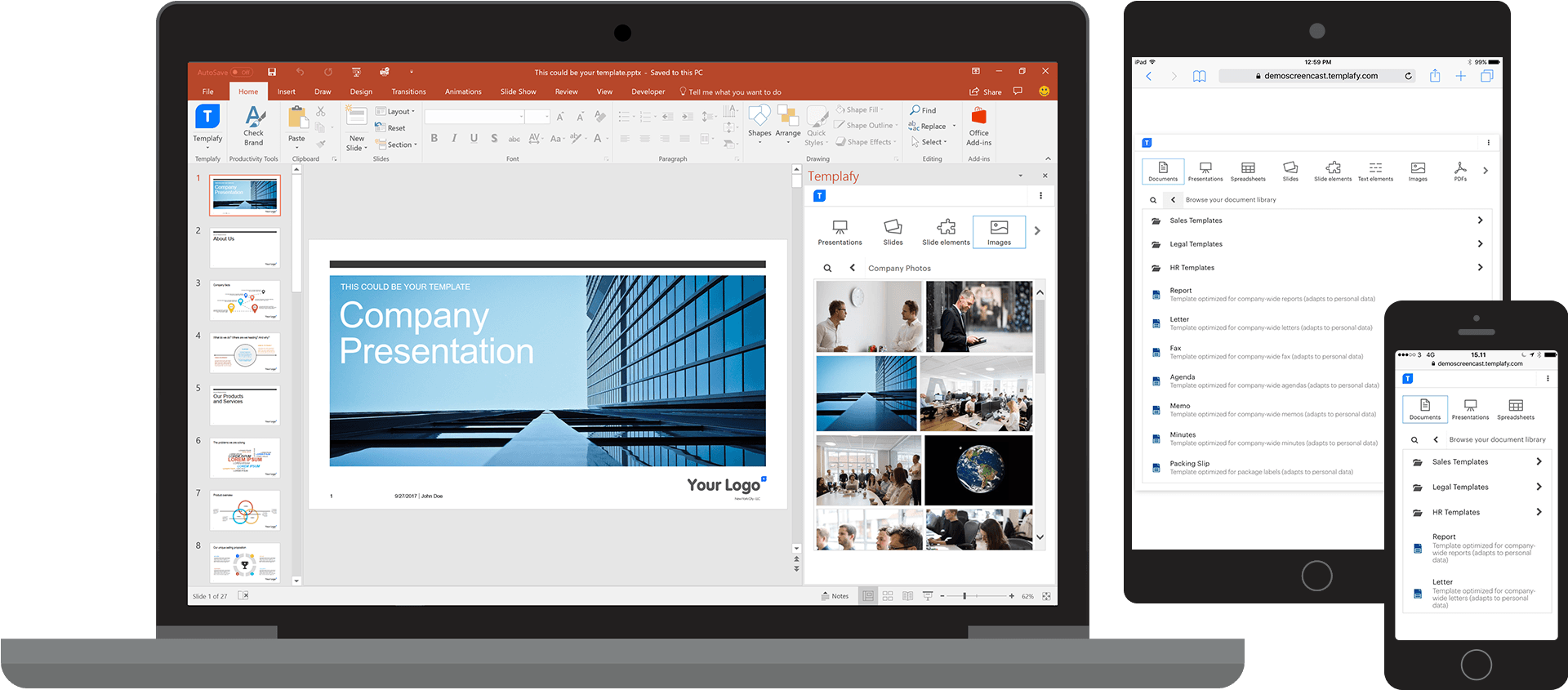Open the font name combo box
The height and width of the screenshot is (690, 1568).
tap(474, 117)
